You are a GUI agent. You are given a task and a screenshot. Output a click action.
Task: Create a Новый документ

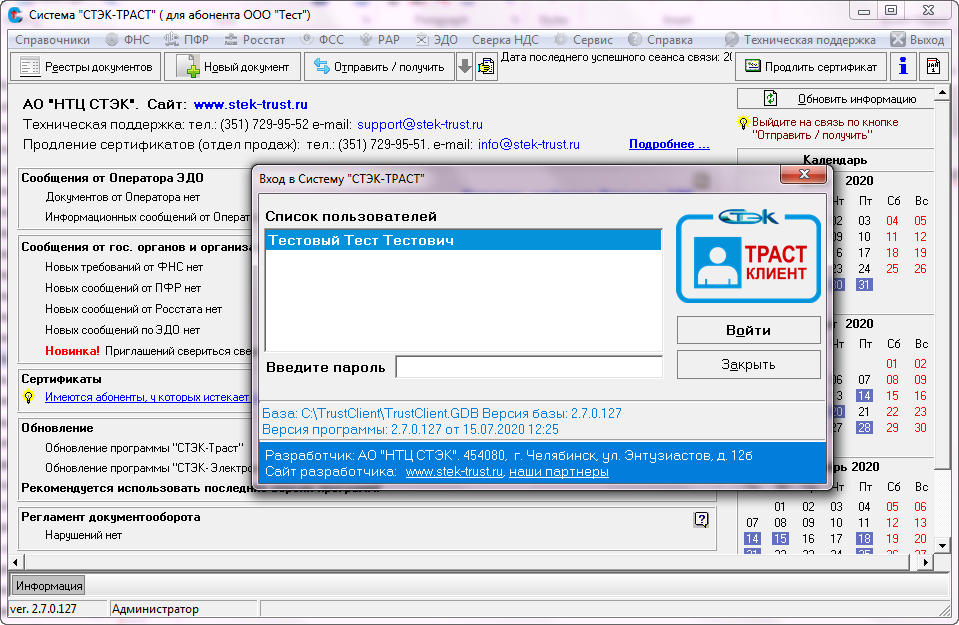[233, 67]
